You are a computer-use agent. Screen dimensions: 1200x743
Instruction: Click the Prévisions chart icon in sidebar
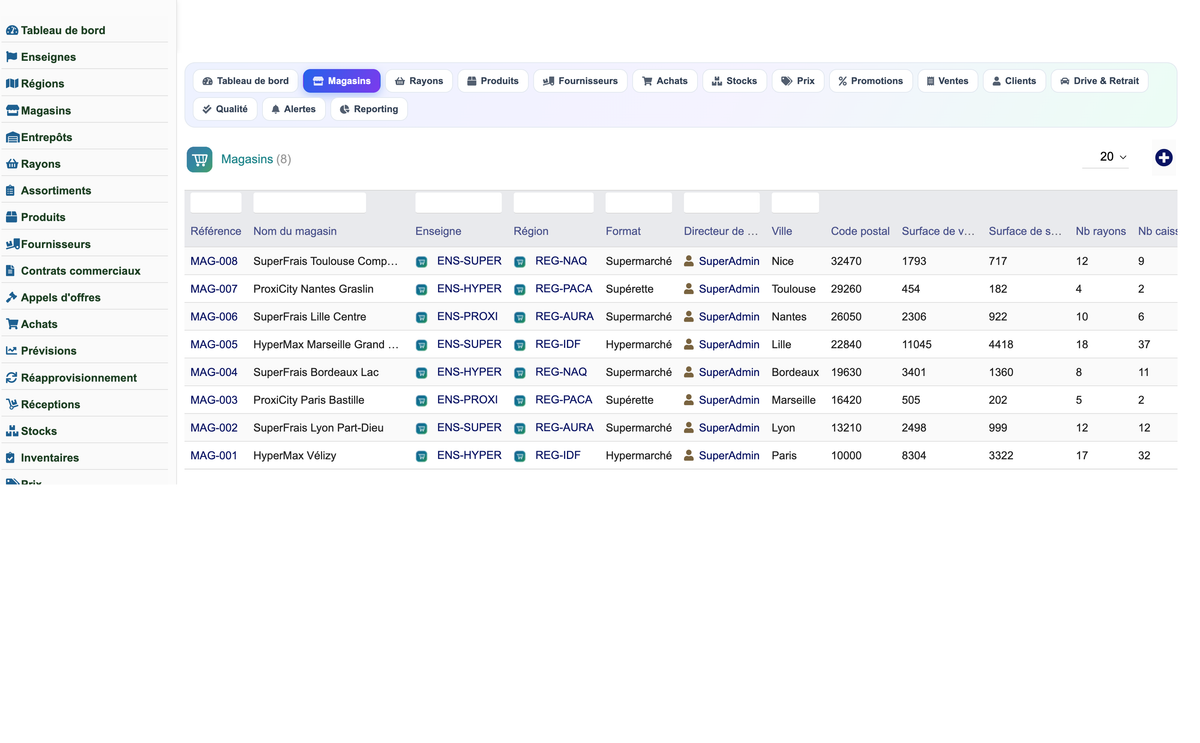pyautogui.click(x=12, y=351)
